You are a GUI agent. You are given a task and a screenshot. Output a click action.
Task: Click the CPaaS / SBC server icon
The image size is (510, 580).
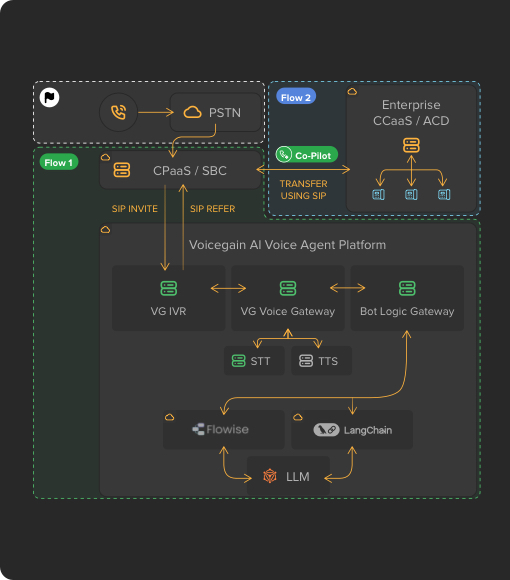pos(122,170)
